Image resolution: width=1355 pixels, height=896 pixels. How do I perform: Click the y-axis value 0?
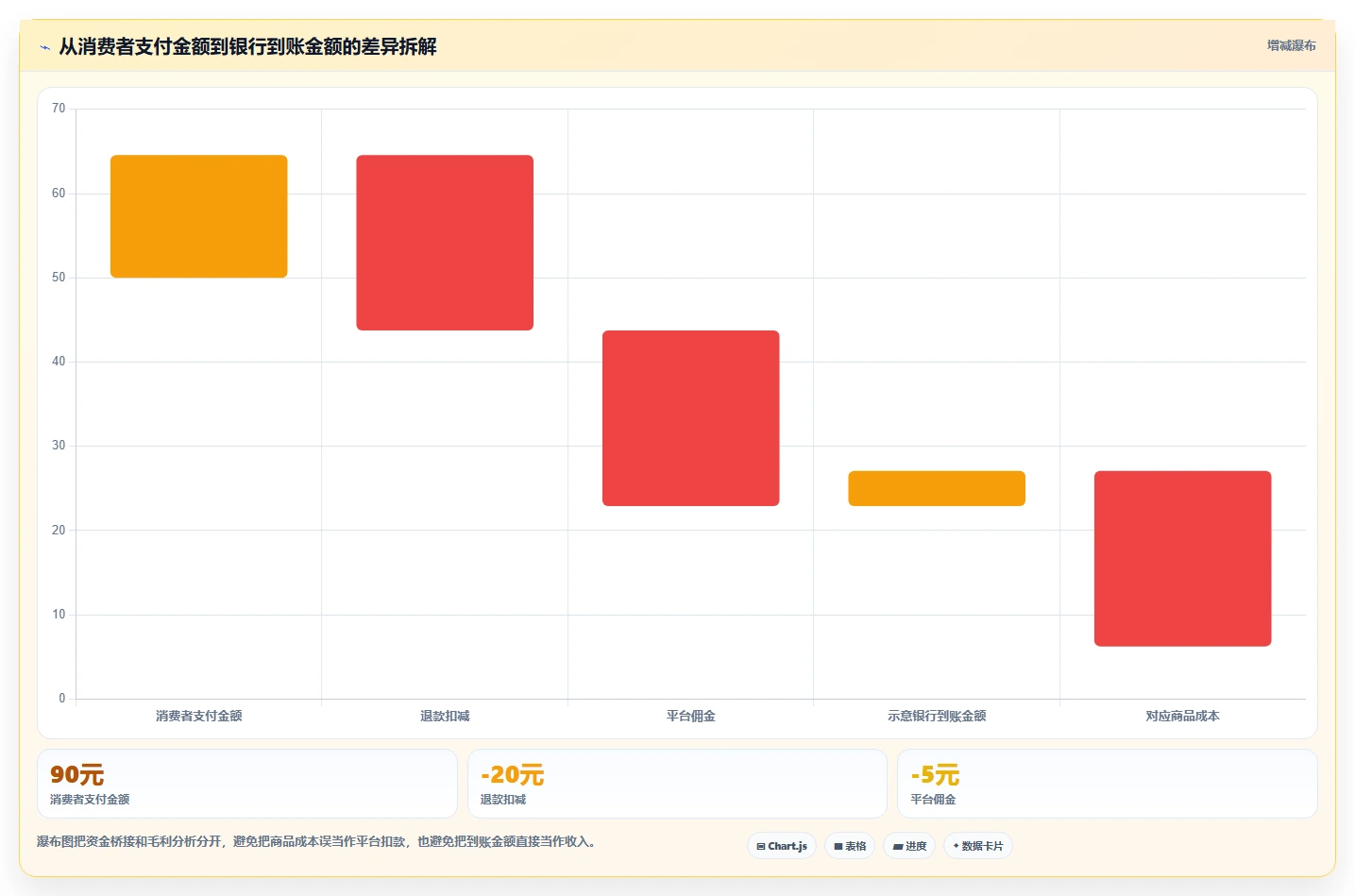click(62, 699)
